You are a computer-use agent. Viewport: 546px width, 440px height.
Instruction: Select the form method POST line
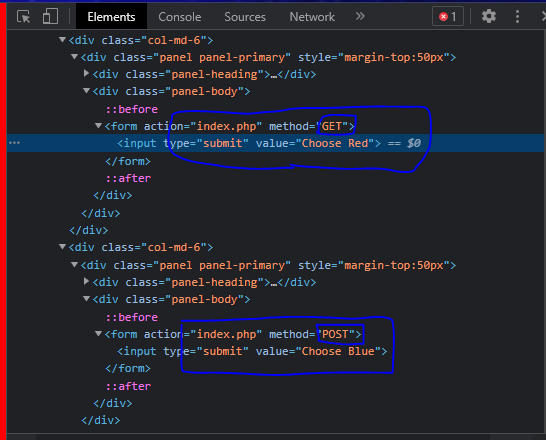[233, 334]
